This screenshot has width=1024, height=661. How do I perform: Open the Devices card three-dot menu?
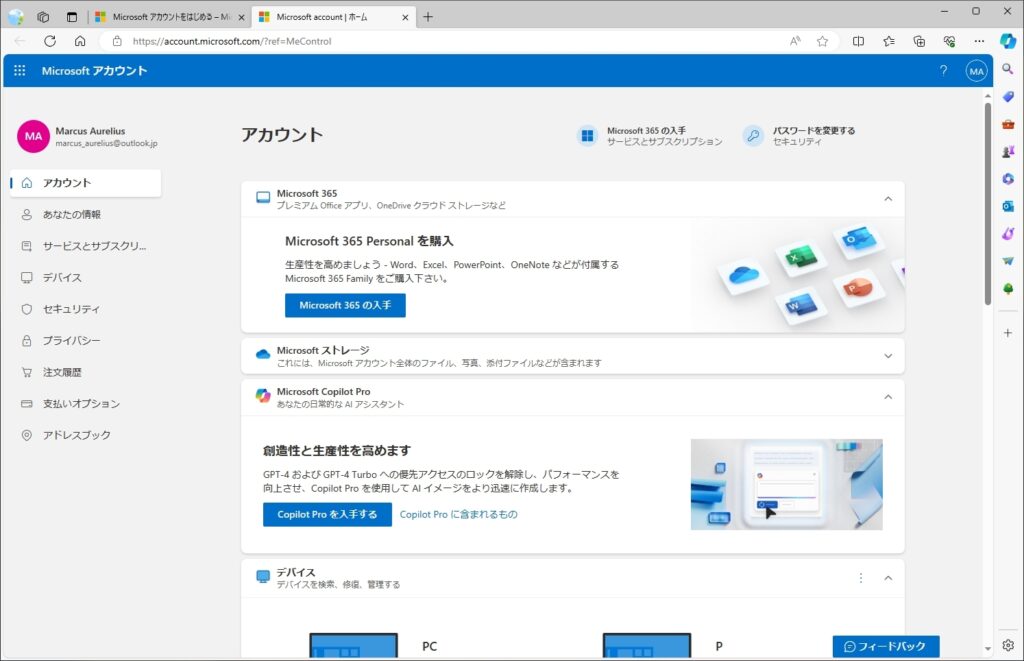[x=861, y=578]
